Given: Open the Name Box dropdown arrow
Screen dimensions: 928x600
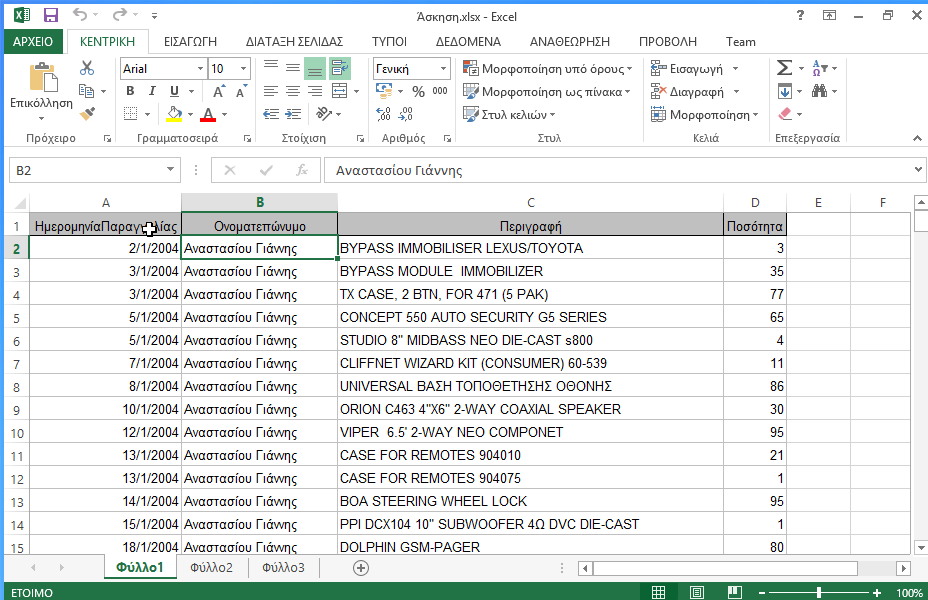Looking at the screenshot, I should (x=170, y=170).
